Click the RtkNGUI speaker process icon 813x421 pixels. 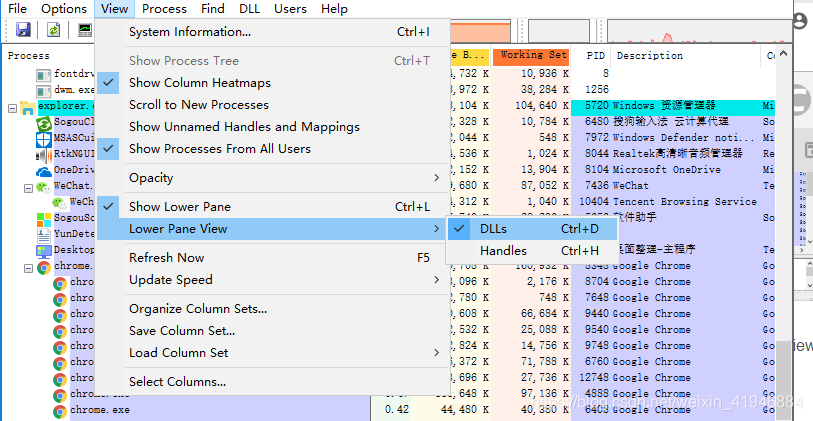pyautogui.click(x=44, y=156)
